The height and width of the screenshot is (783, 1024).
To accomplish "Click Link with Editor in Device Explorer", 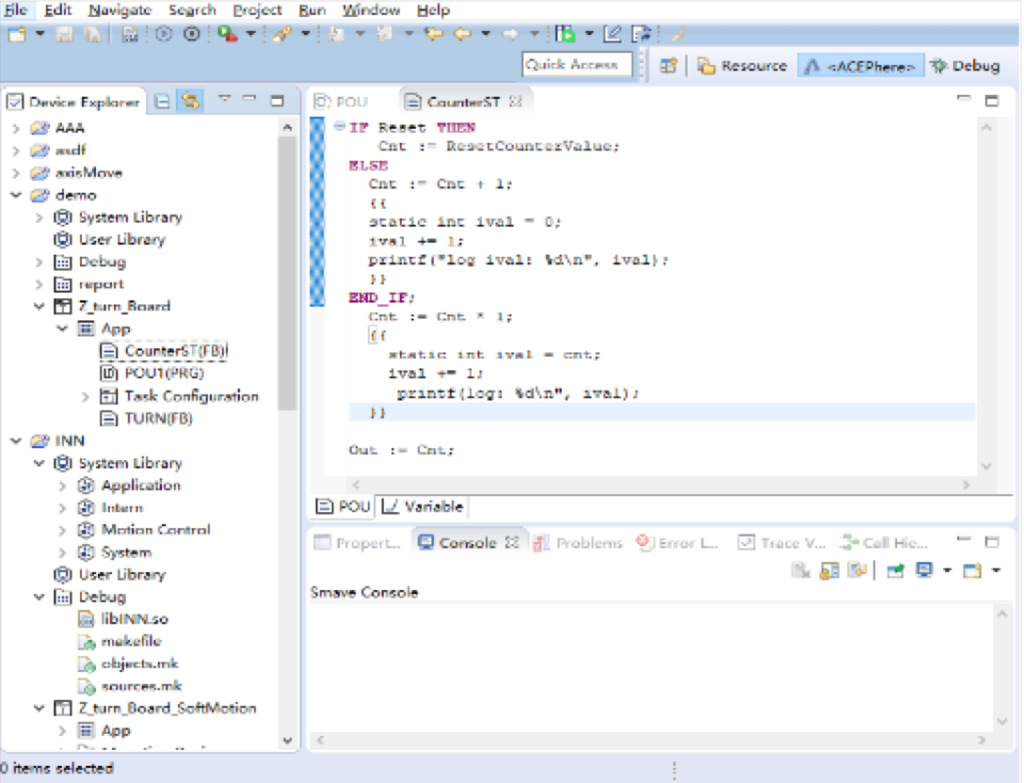I will point(189,102).
